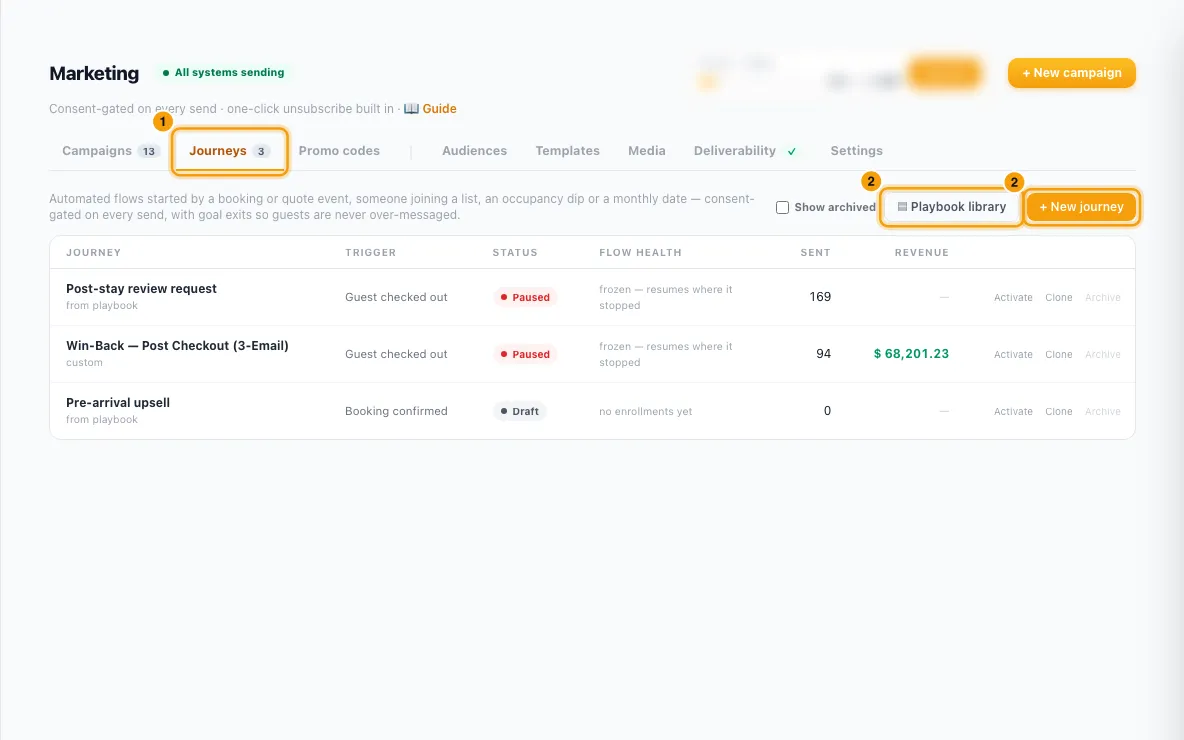Click the Paused status of Win-Back journey
This screenshot has width=1184, height=740.
(x=526, y=354)
